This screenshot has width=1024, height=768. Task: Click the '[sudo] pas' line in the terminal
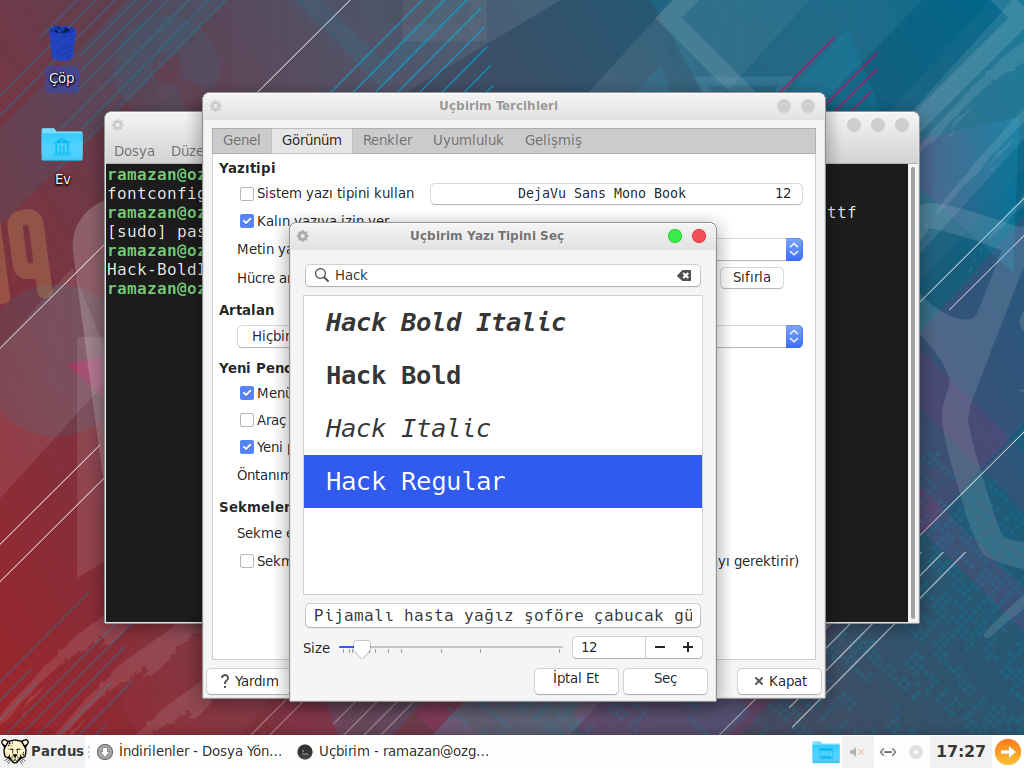pos(155,232)
